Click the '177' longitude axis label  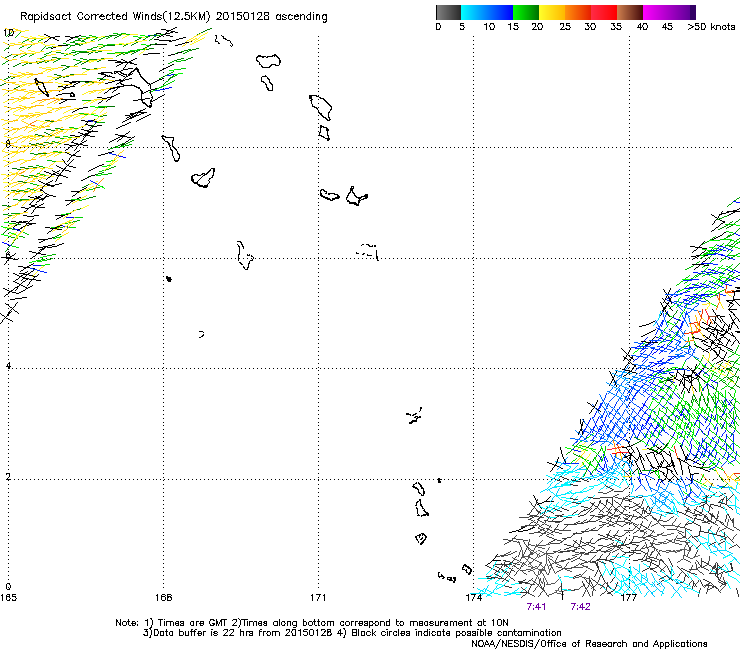tap(629, 598)
